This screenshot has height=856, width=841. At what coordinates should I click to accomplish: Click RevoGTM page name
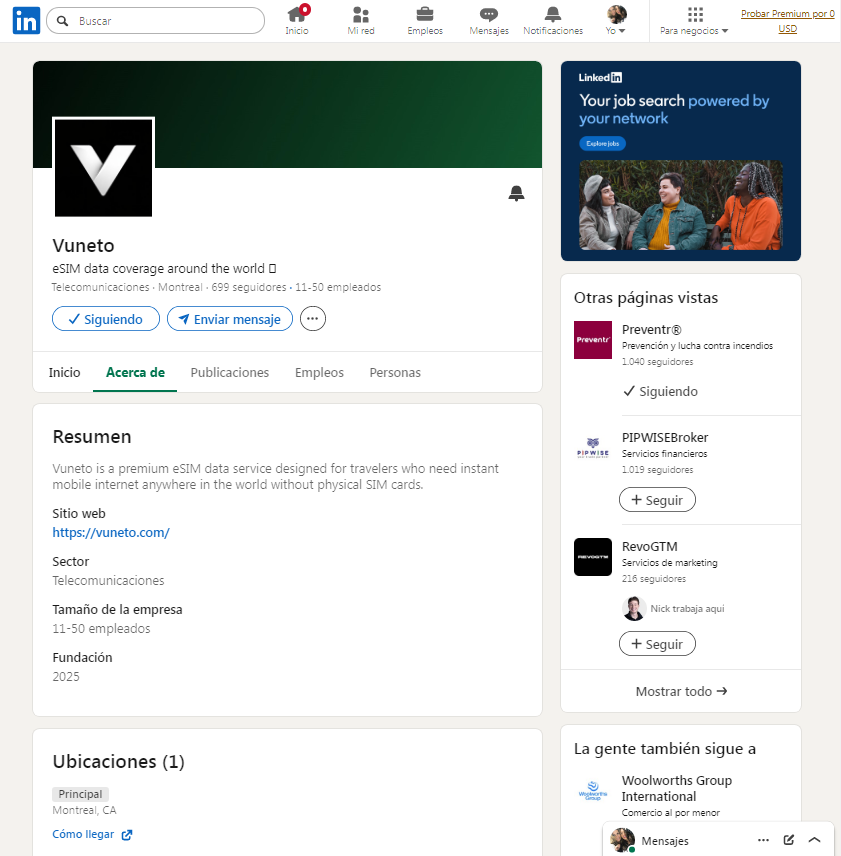(x=649, y=547)
